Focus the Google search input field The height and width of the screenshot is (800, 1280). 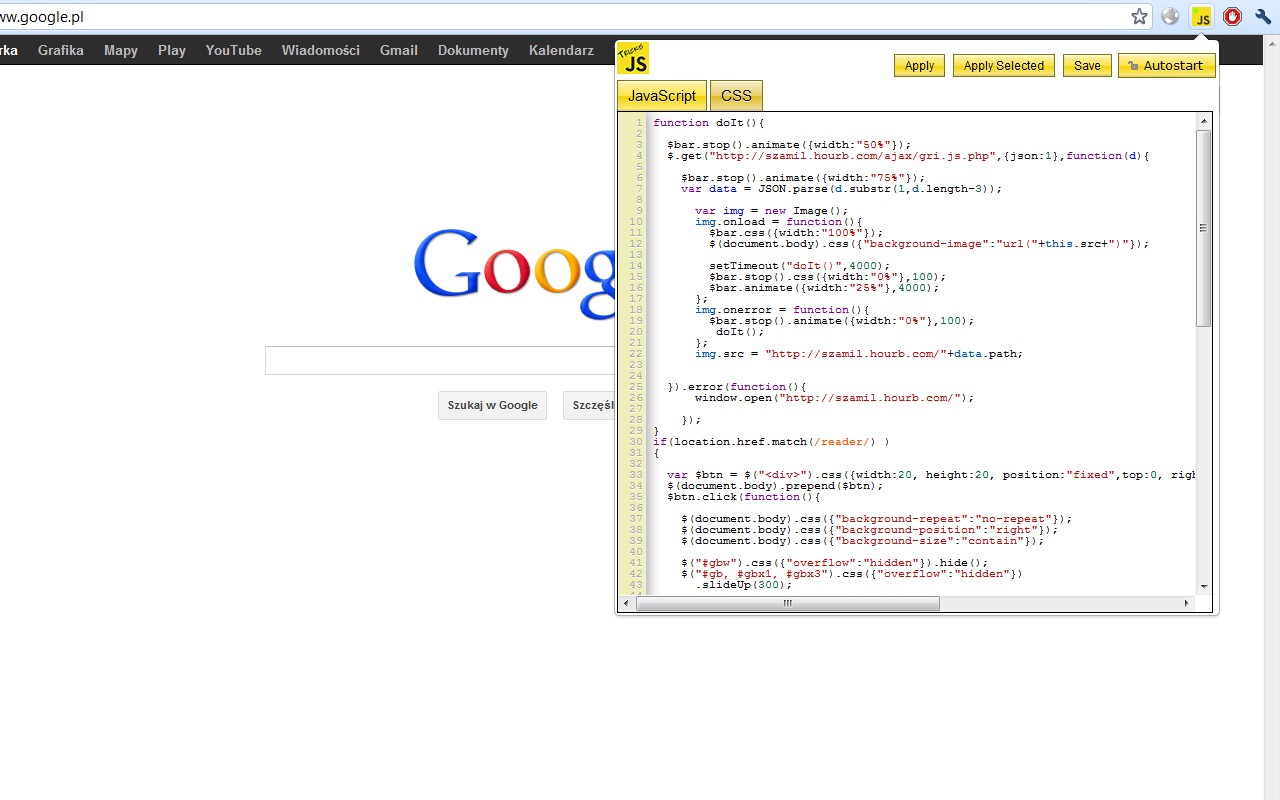(x=440, y=360)
